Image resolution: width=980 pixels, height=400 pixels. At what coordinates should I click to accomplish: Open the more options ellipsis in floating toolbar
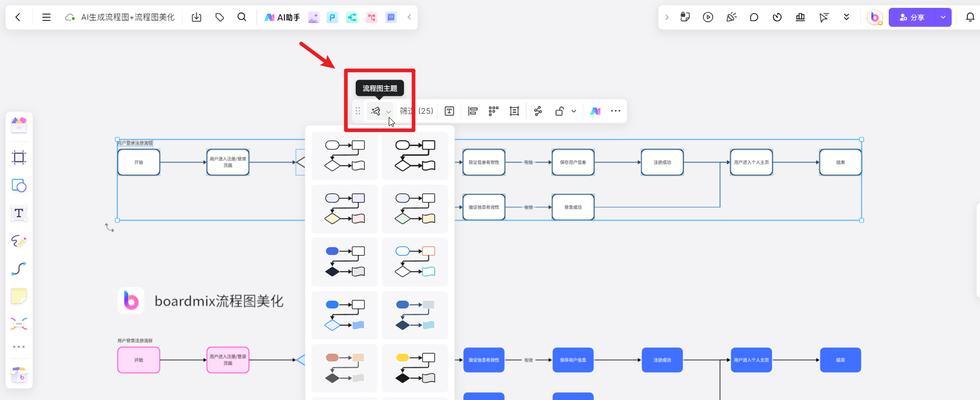(x=615, y=111)
